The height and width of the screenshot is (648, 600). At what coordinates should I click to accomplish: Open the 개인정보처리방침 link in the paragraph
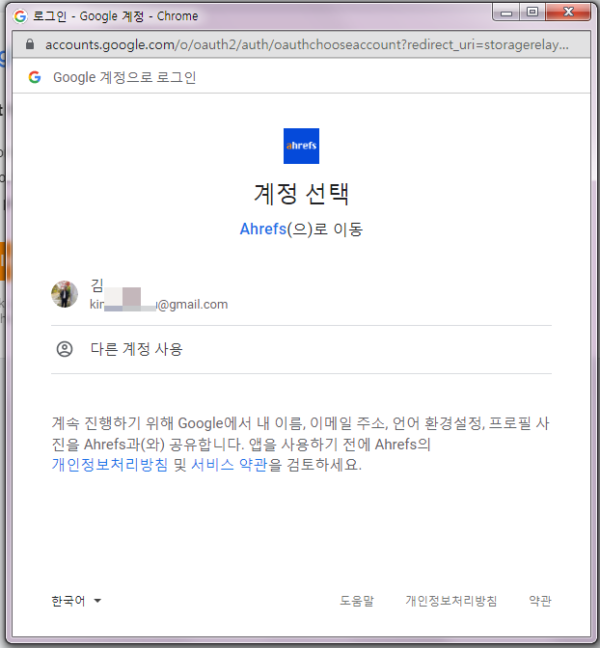tap(110, 465)
